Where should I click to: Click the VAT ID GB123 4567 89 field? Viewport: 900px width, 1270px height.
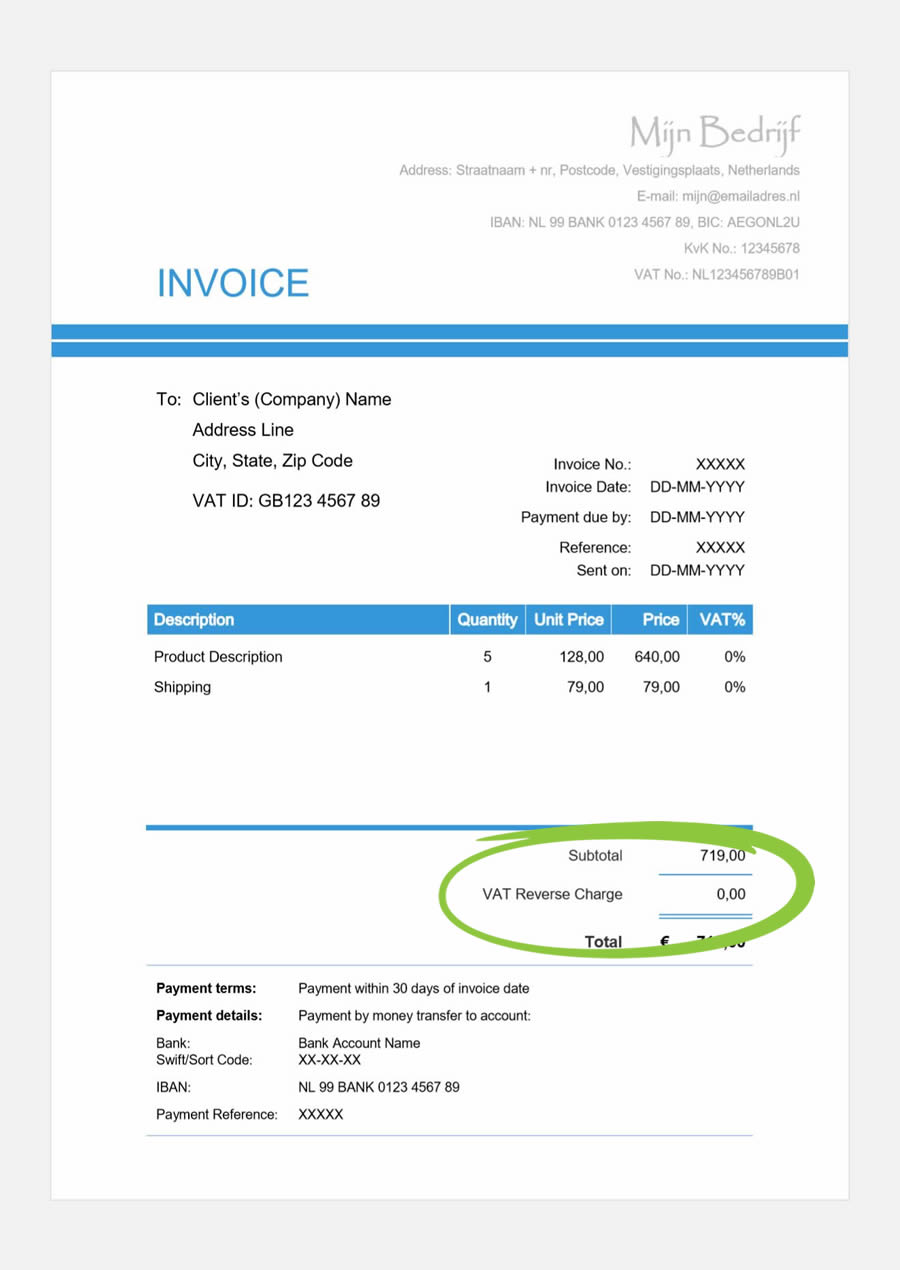tap(286, 501)
